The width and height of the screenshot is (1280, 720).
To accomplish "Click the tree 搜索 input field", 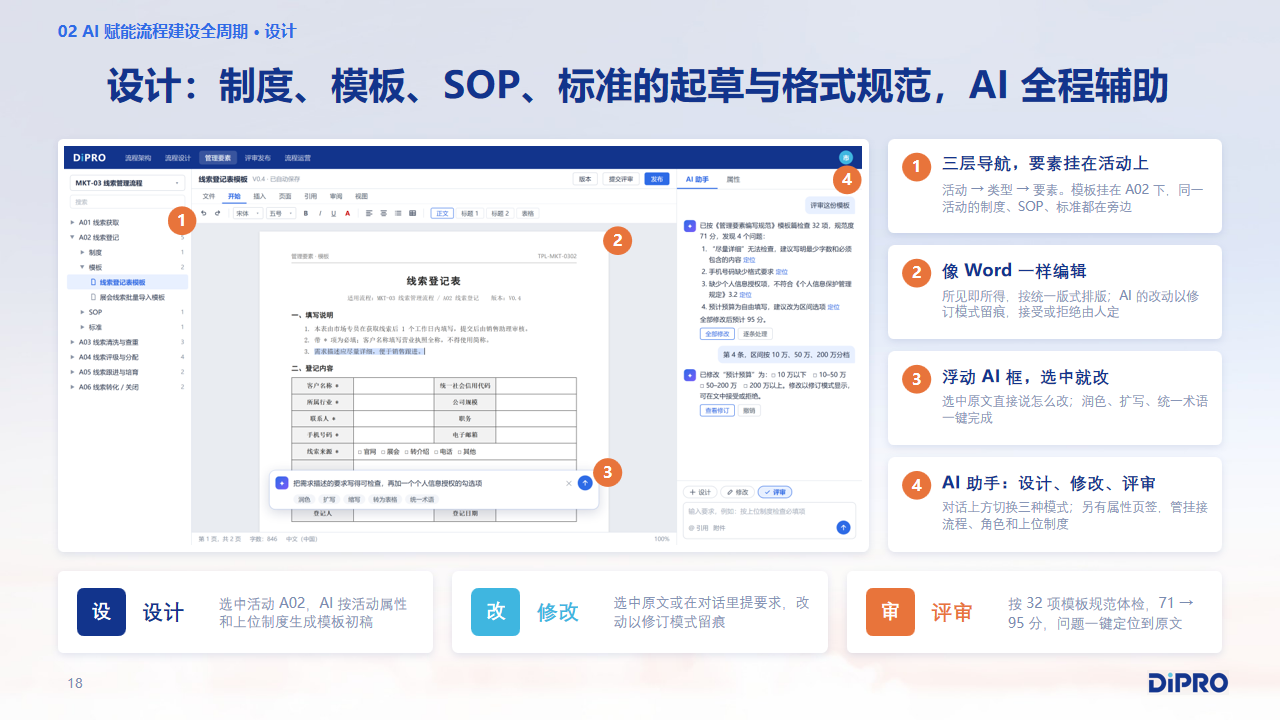I will [x=127, y=201].
